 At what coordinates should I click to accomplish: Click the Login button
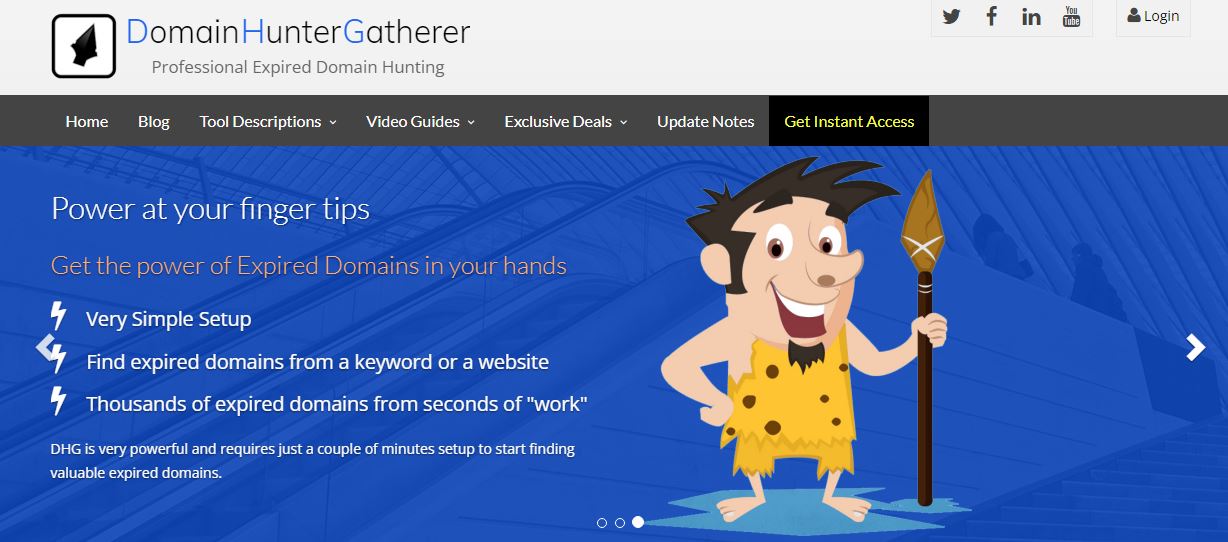tap(1153, 16)
